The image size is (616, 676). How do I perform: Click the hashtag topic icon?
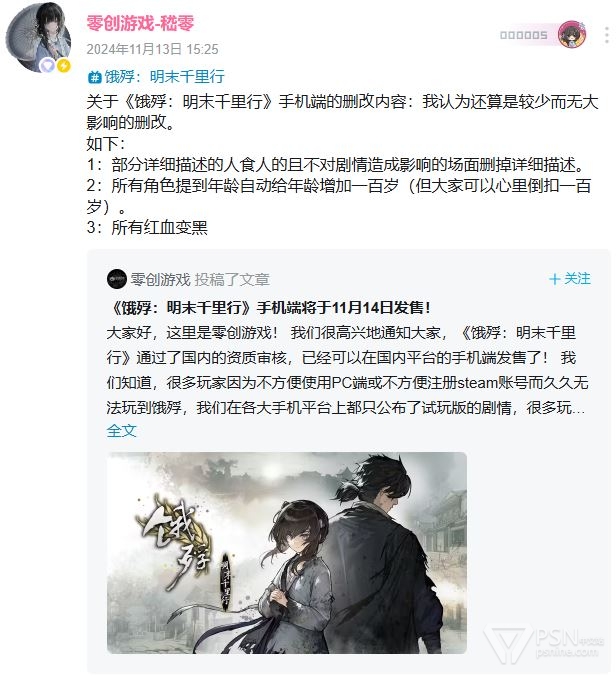click(94, 77)
